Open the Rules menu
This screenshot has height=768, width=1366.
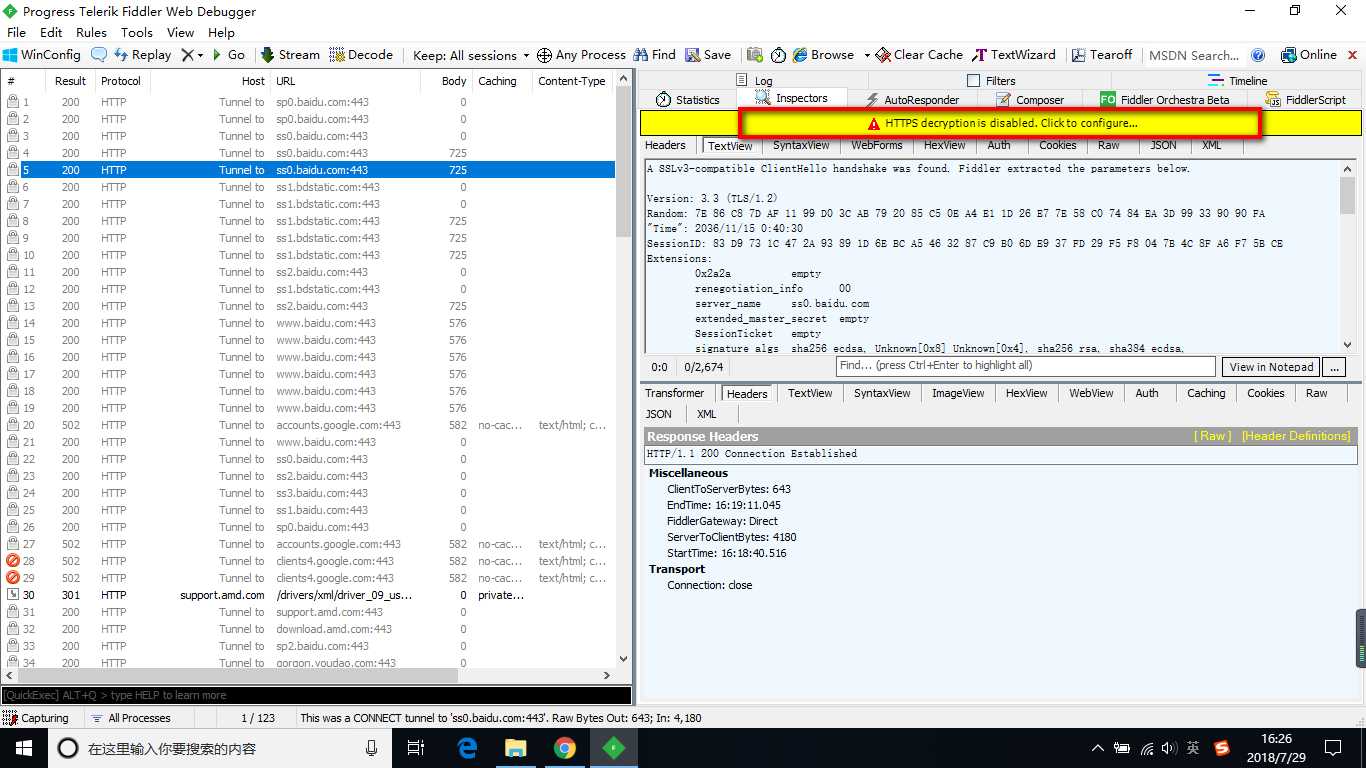[91, 32]
